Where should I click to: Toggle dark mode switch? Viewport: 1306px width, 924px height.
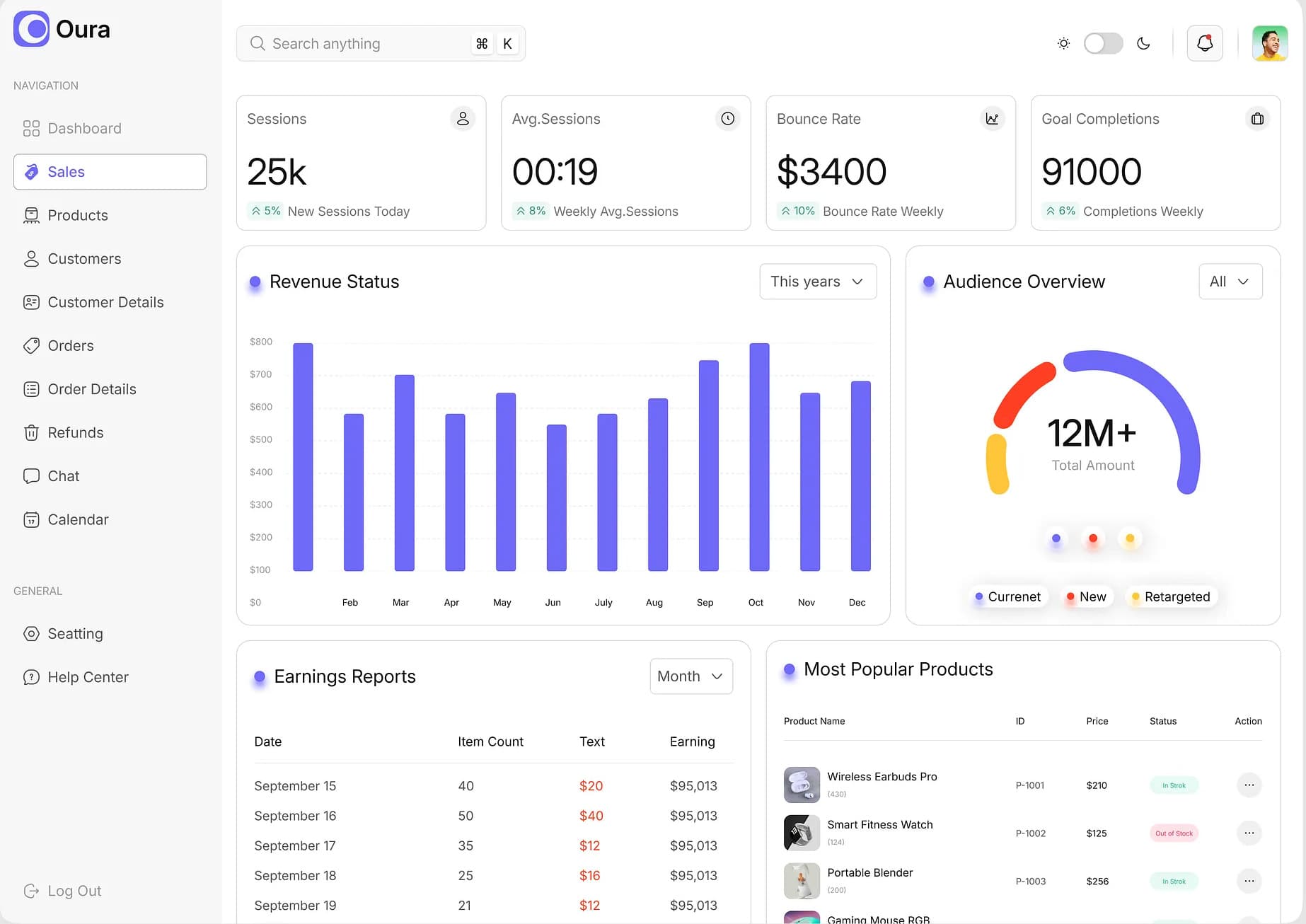point(1103,43)
